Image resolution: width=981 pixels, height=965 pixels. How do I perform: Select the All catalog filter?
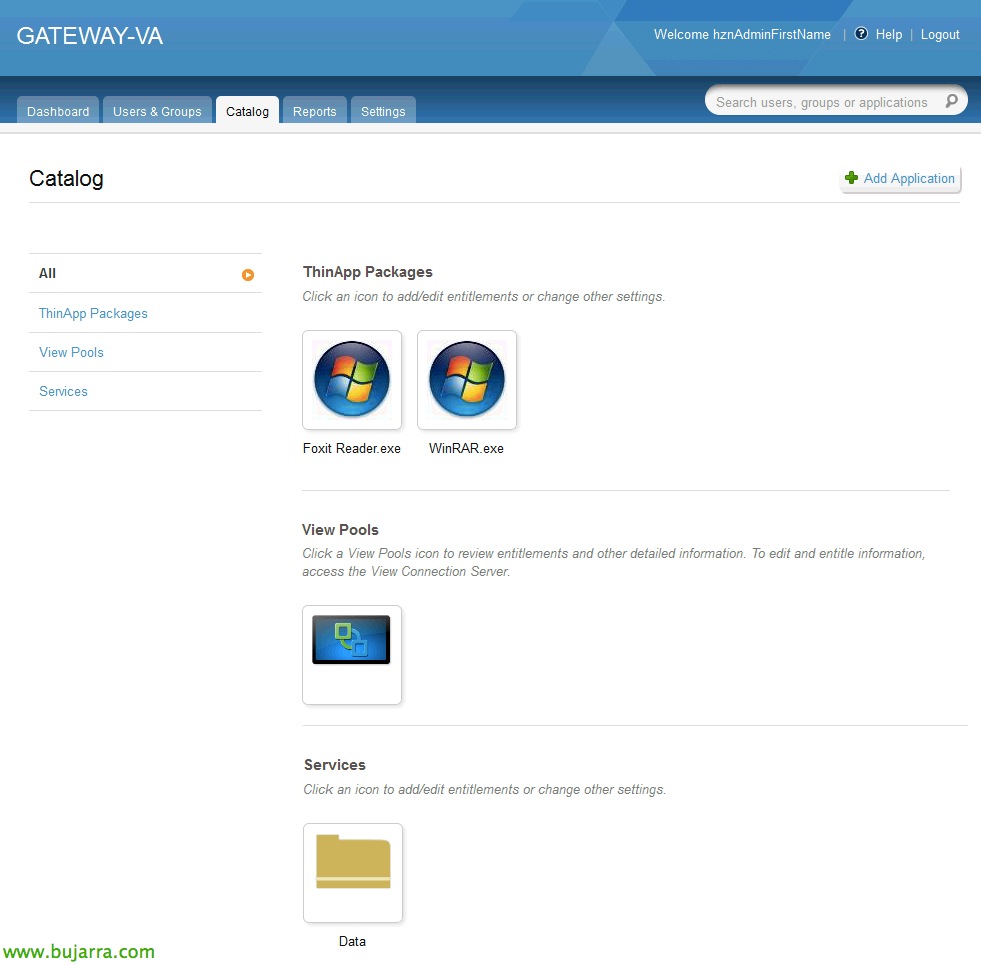coord(145,273)
